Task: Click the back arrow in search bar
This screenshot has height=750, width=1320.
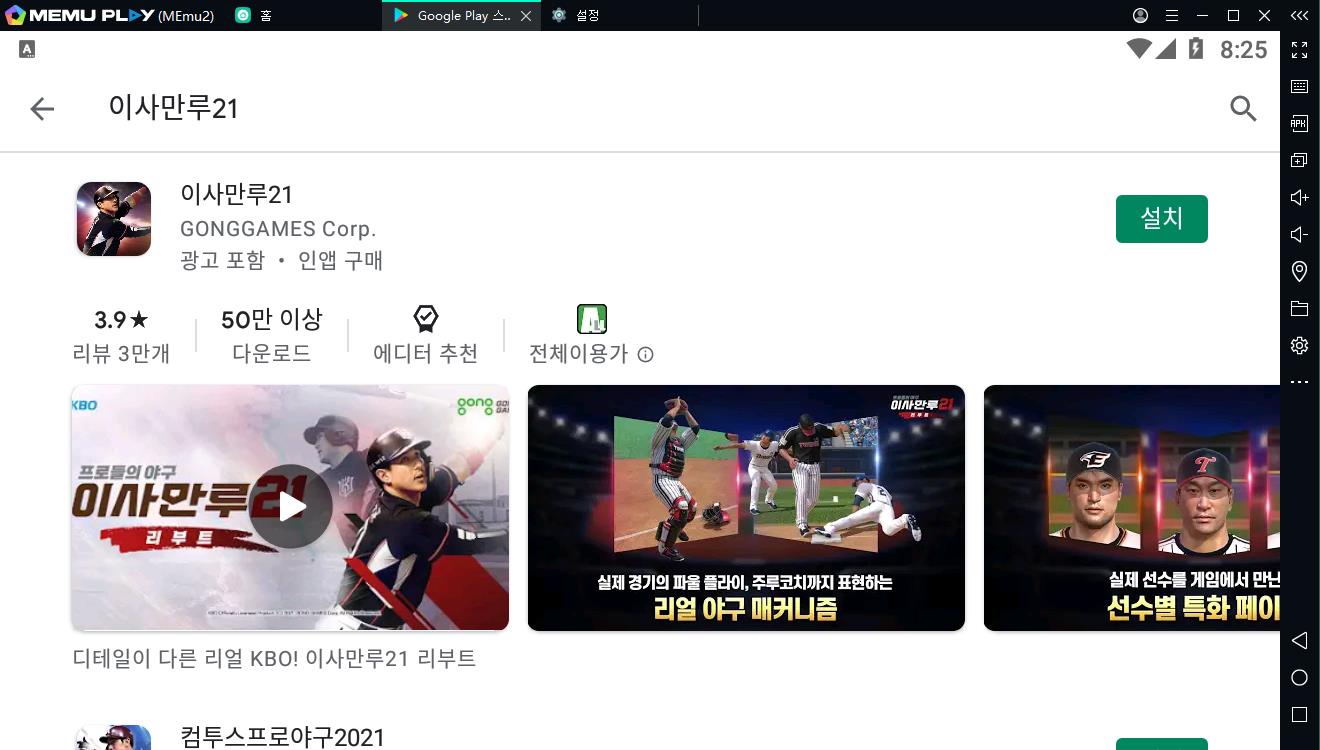Action: pyautogui.click(x=42, y=109)
